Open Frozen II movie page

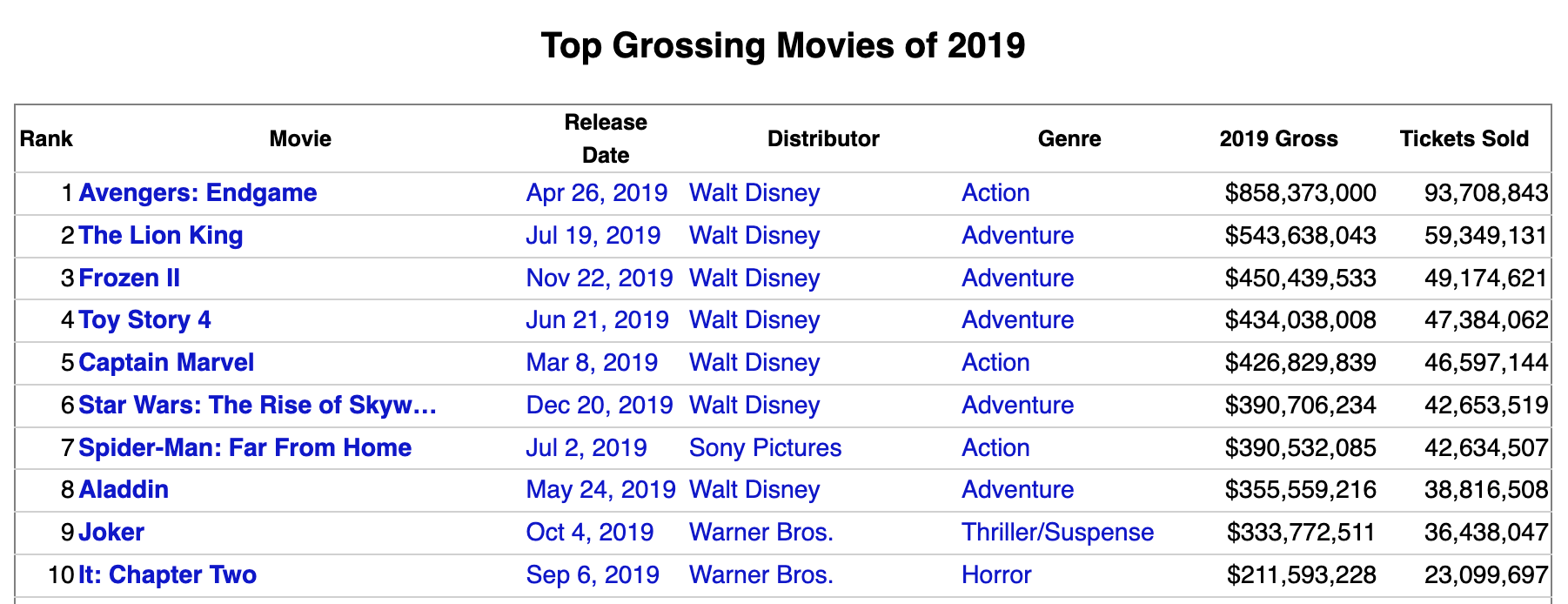[x=129, y=278]
